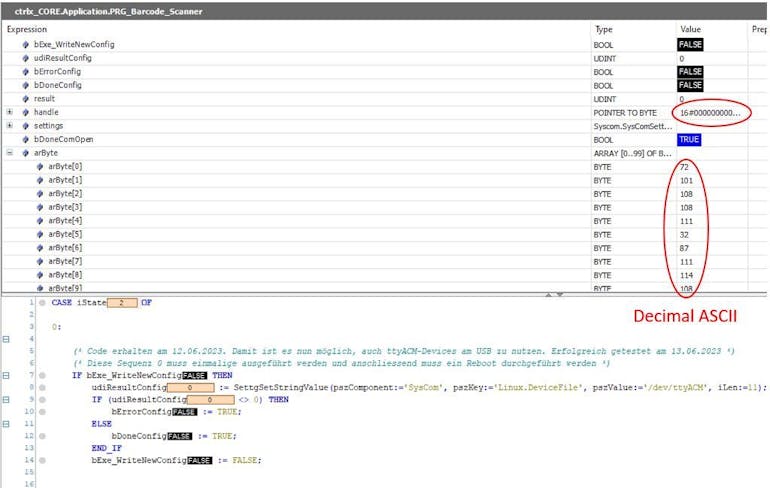Toggle breakpoint marker on code line 1
Image resolution: width=770 pixels, height=488 pixels.
pyautogui.click(x=42, y=302)
